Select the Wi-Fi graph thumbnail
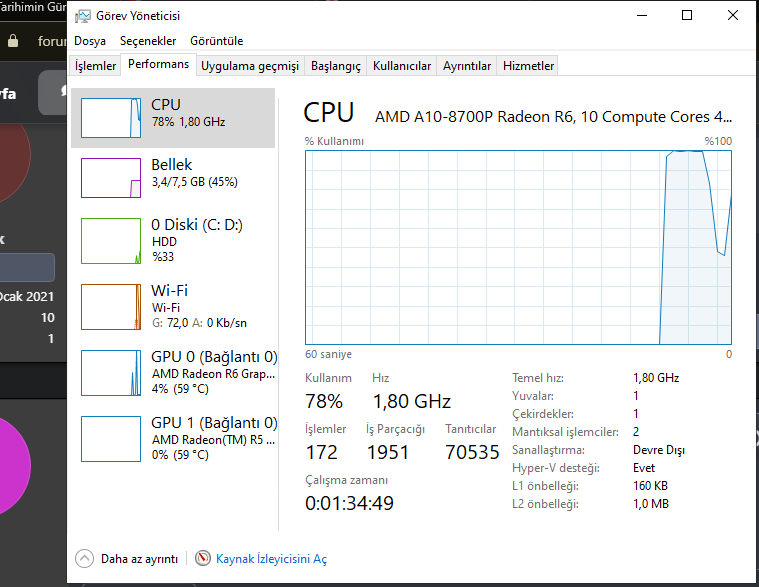This screenshot has width=759, height=587. [x=111, y=306]
